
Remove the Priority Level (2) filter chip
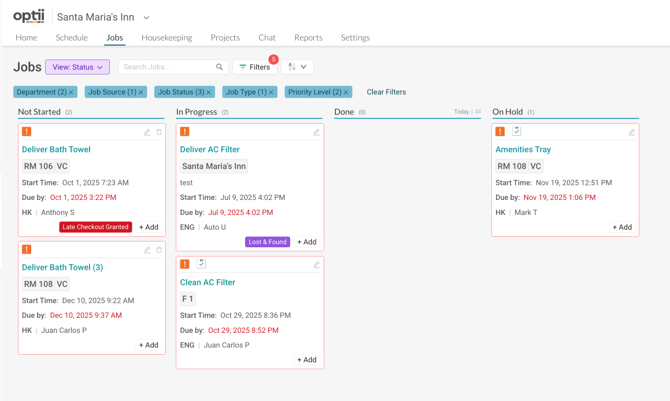coord(346,92)
